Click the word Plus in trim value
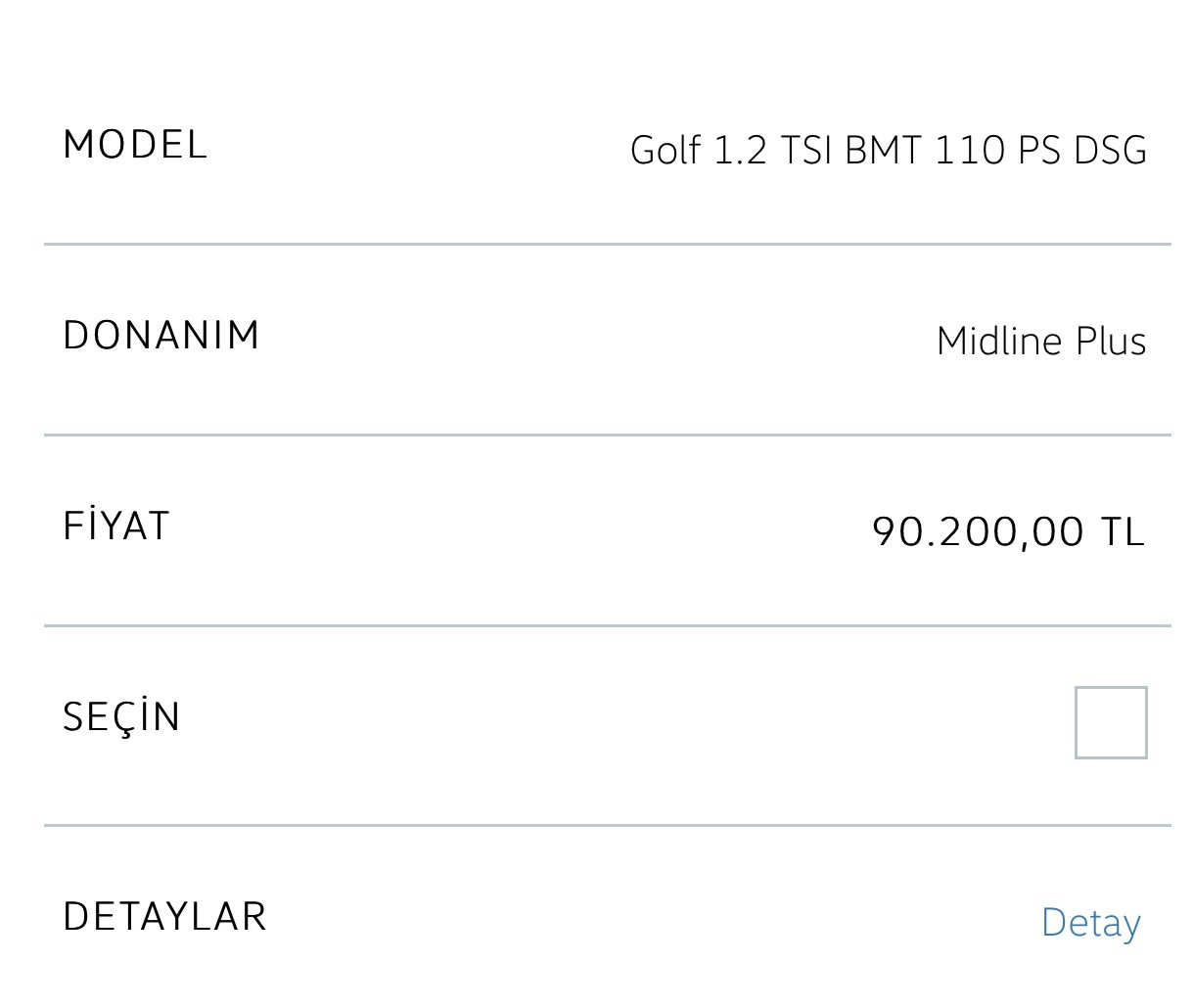 (1111, 341)
